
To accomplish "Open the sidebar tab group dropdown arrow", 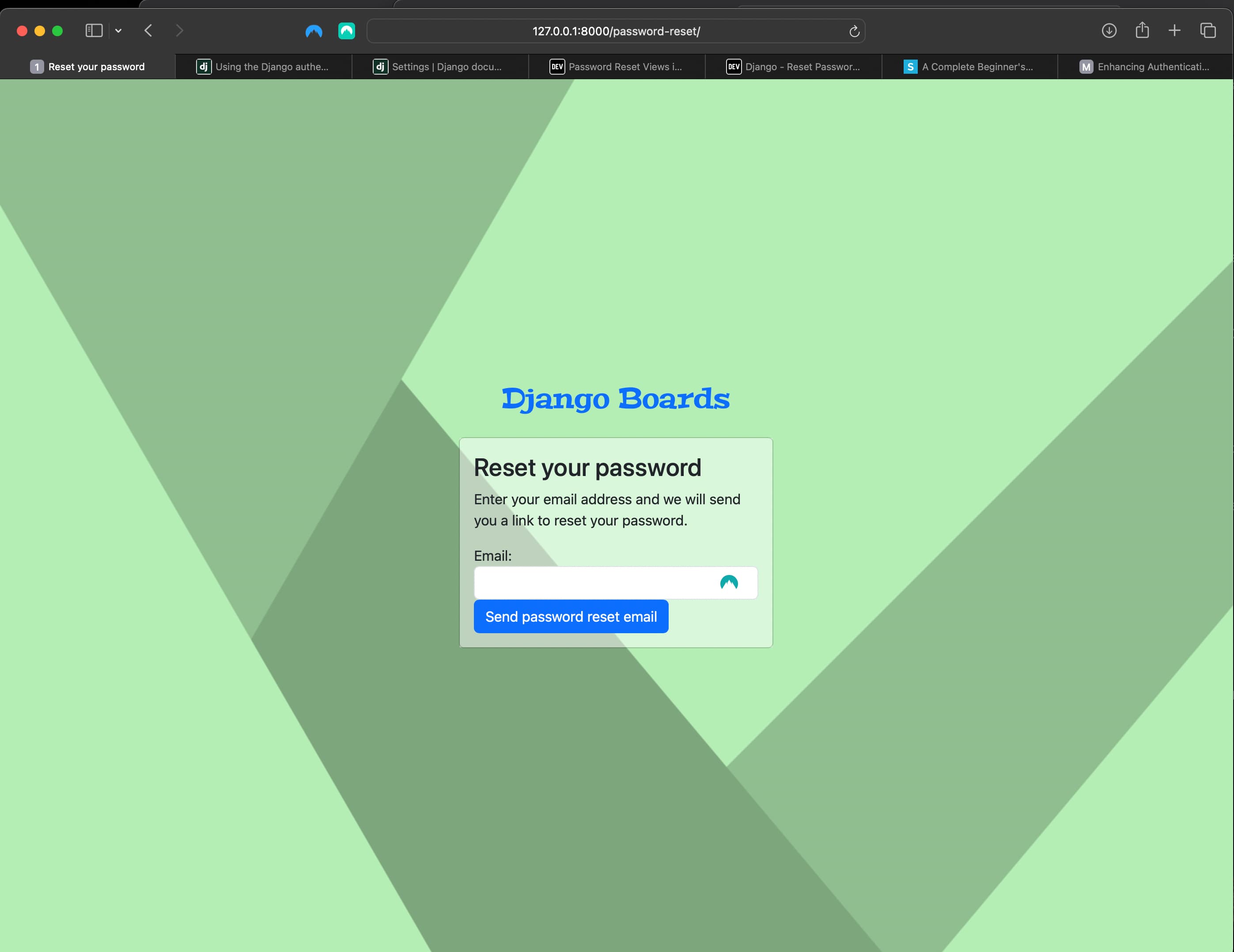I will click(x=118, y=30).
